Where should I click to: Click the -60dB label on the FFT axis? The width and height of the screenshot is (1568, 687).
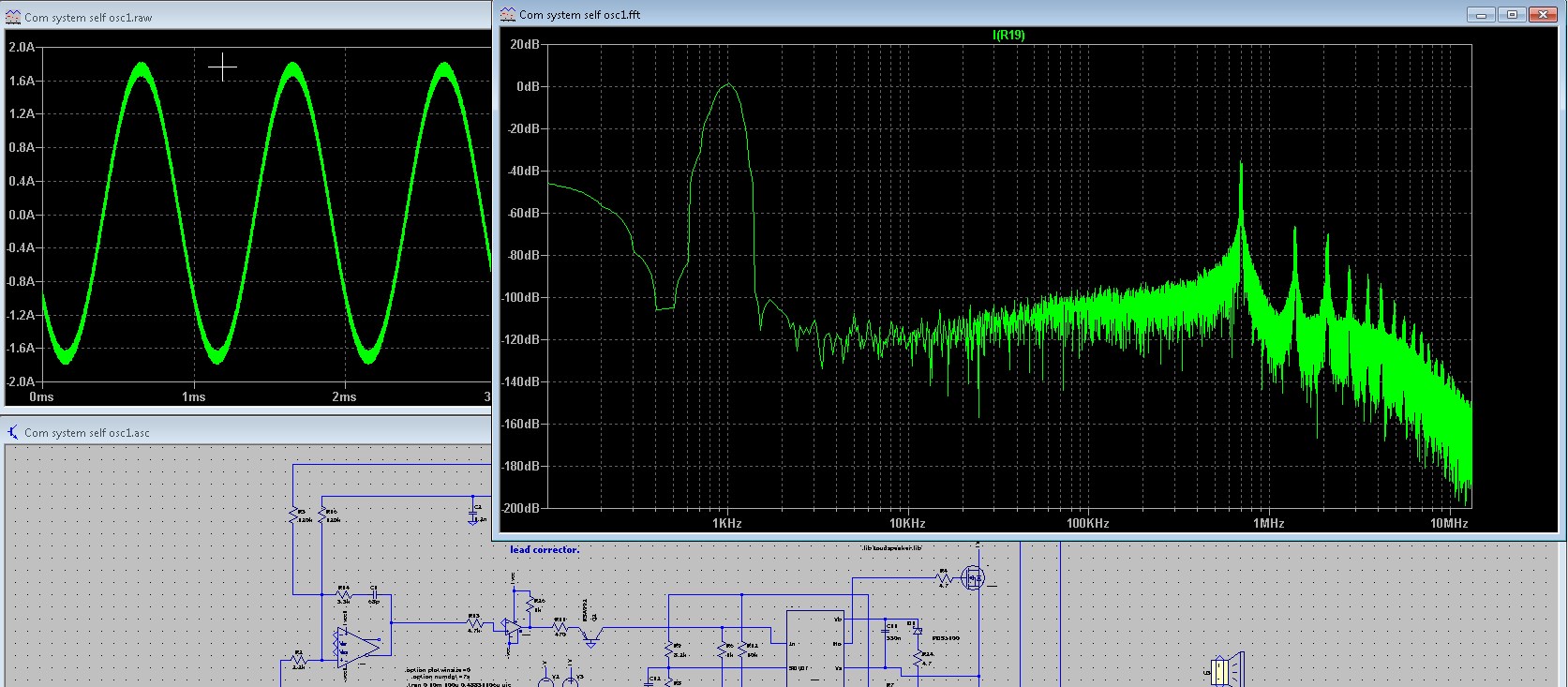click(525, 213)
